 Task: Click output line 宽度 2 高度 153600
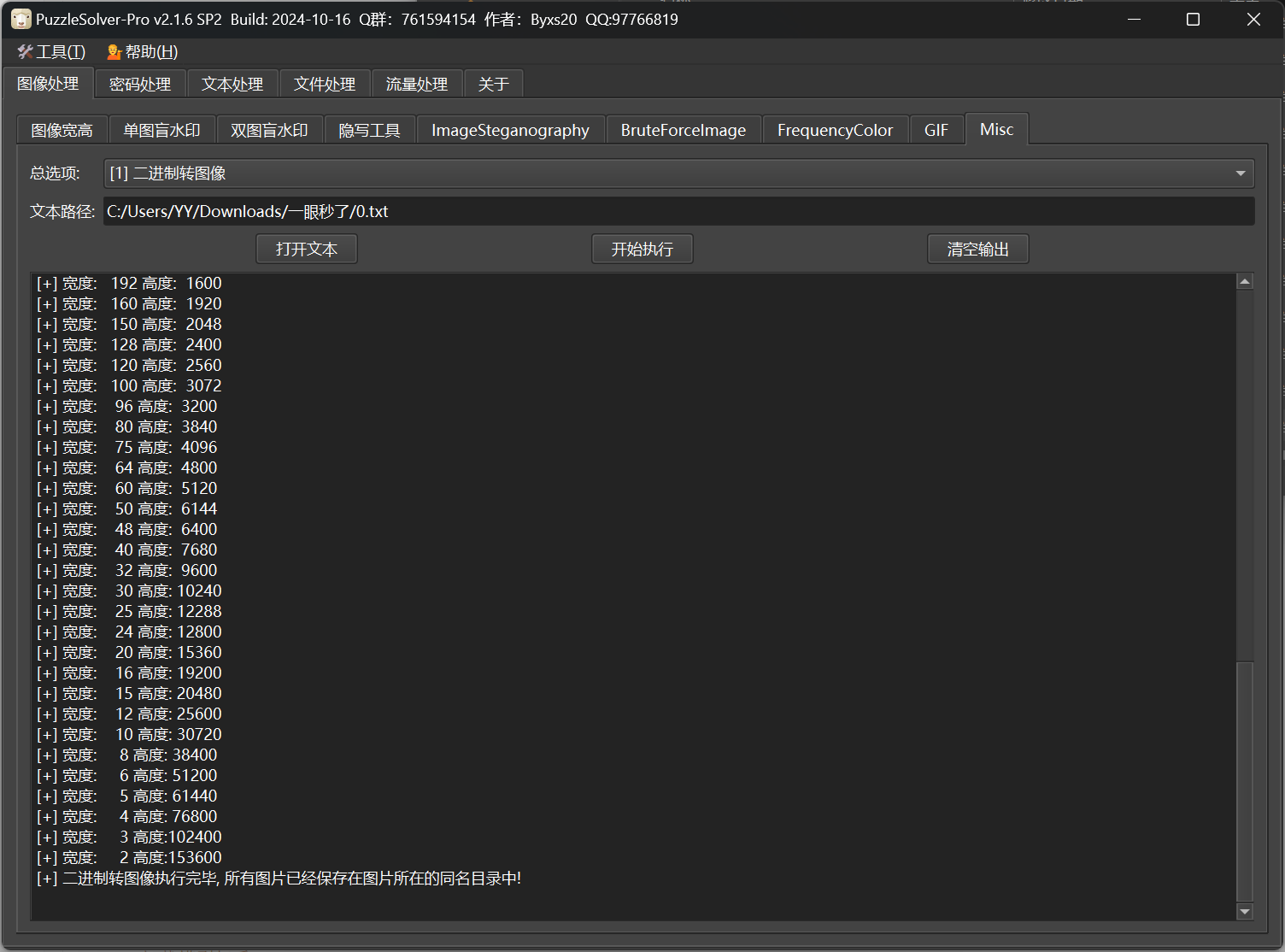[129, 857]
